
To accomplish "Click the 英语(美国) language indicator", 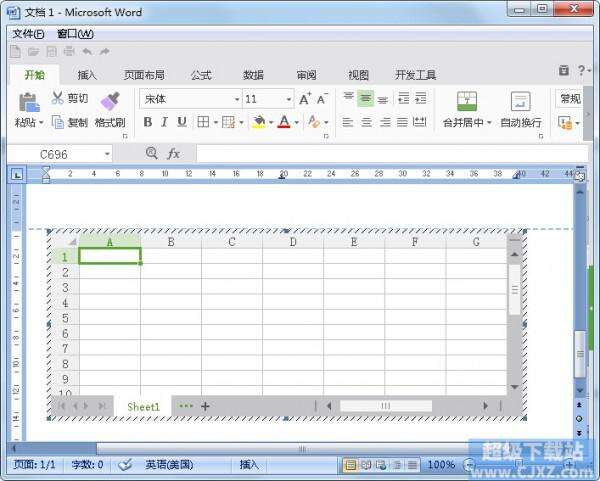I will point(169,465).
